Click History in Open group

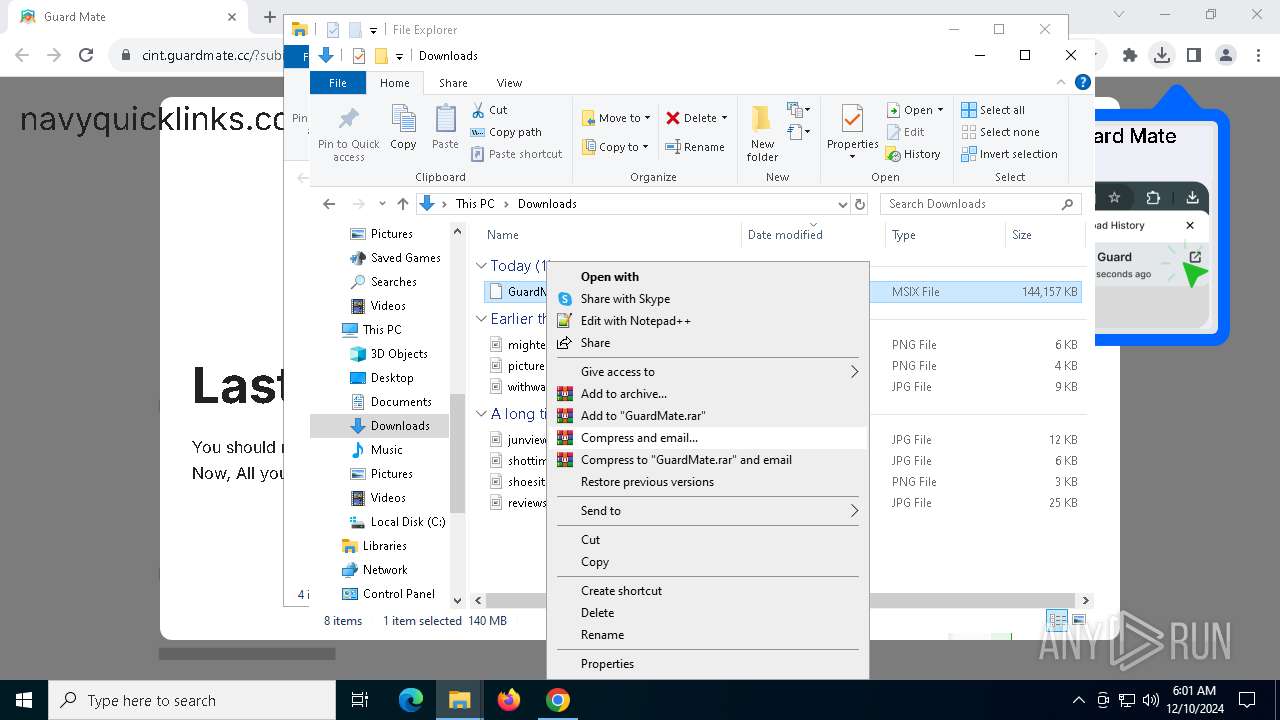914,154
